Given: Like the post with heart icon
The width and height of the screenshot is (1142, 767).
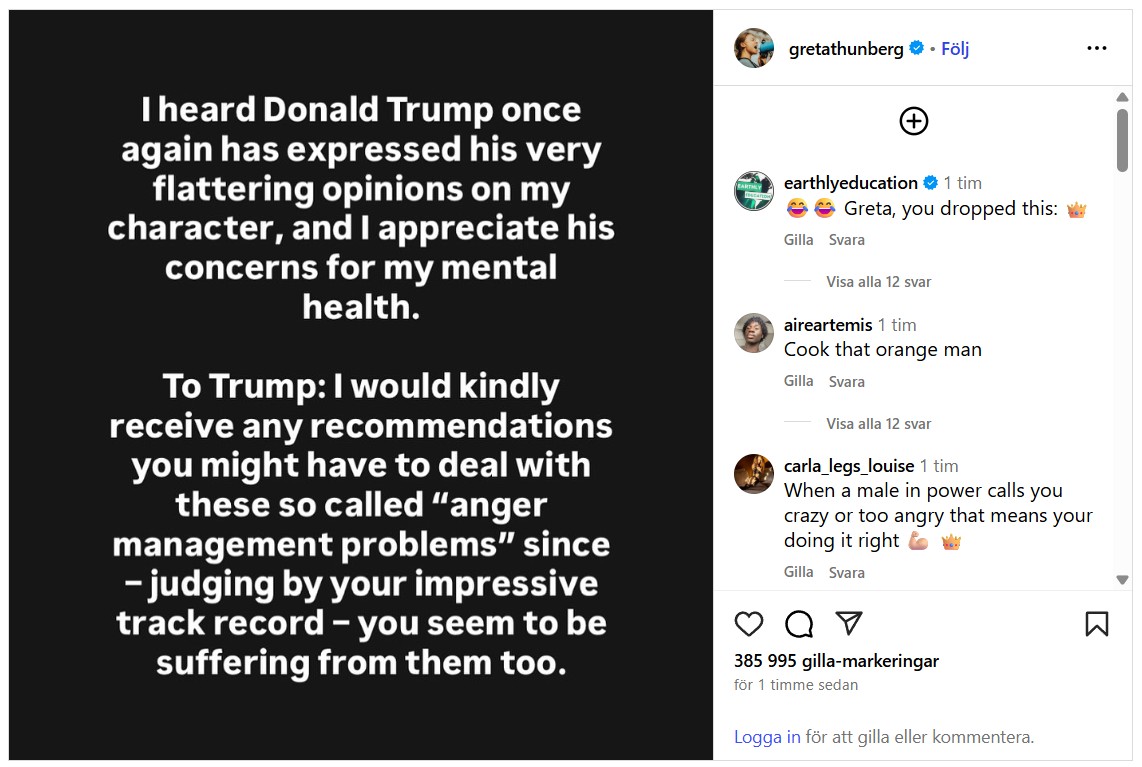Looking at the screenshot, I should (x=749, y=624).
